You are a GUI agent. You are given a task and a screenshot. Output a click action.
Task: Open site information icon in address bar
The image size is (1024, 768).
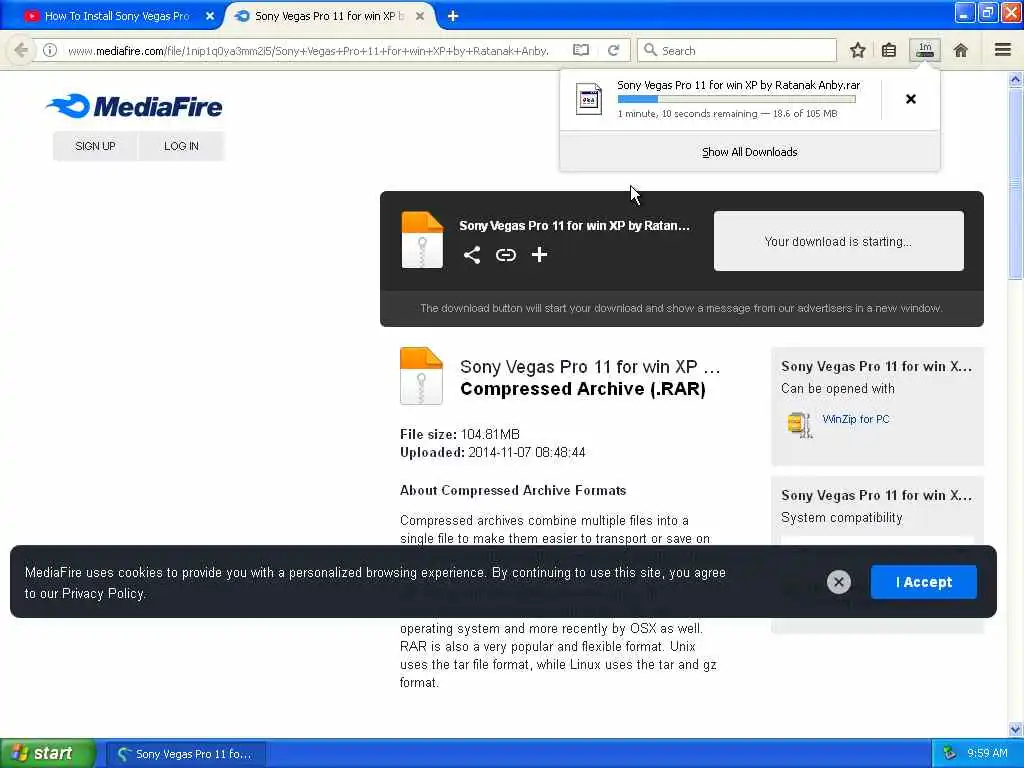(x=50, y=50)
